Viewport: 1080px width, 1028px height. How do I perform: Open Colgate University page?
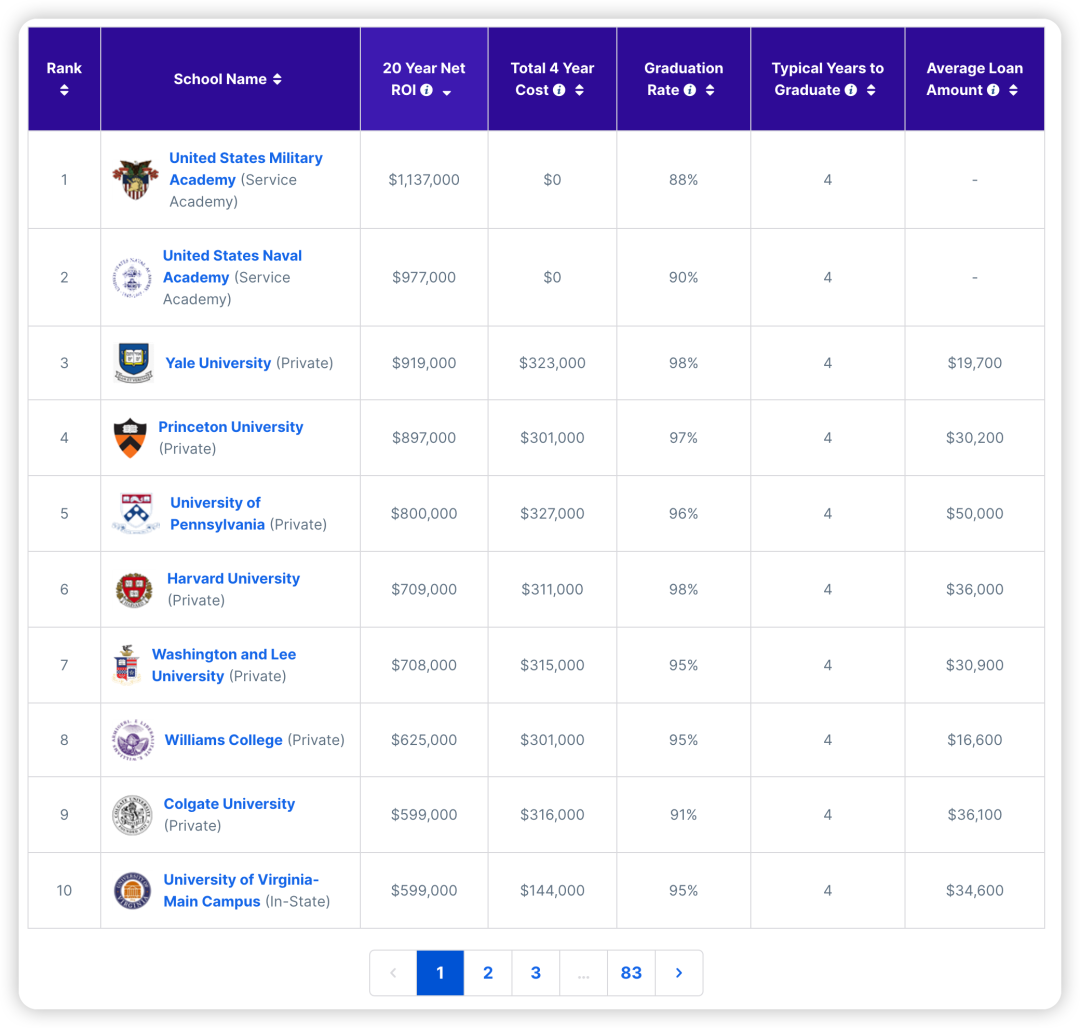229,804
